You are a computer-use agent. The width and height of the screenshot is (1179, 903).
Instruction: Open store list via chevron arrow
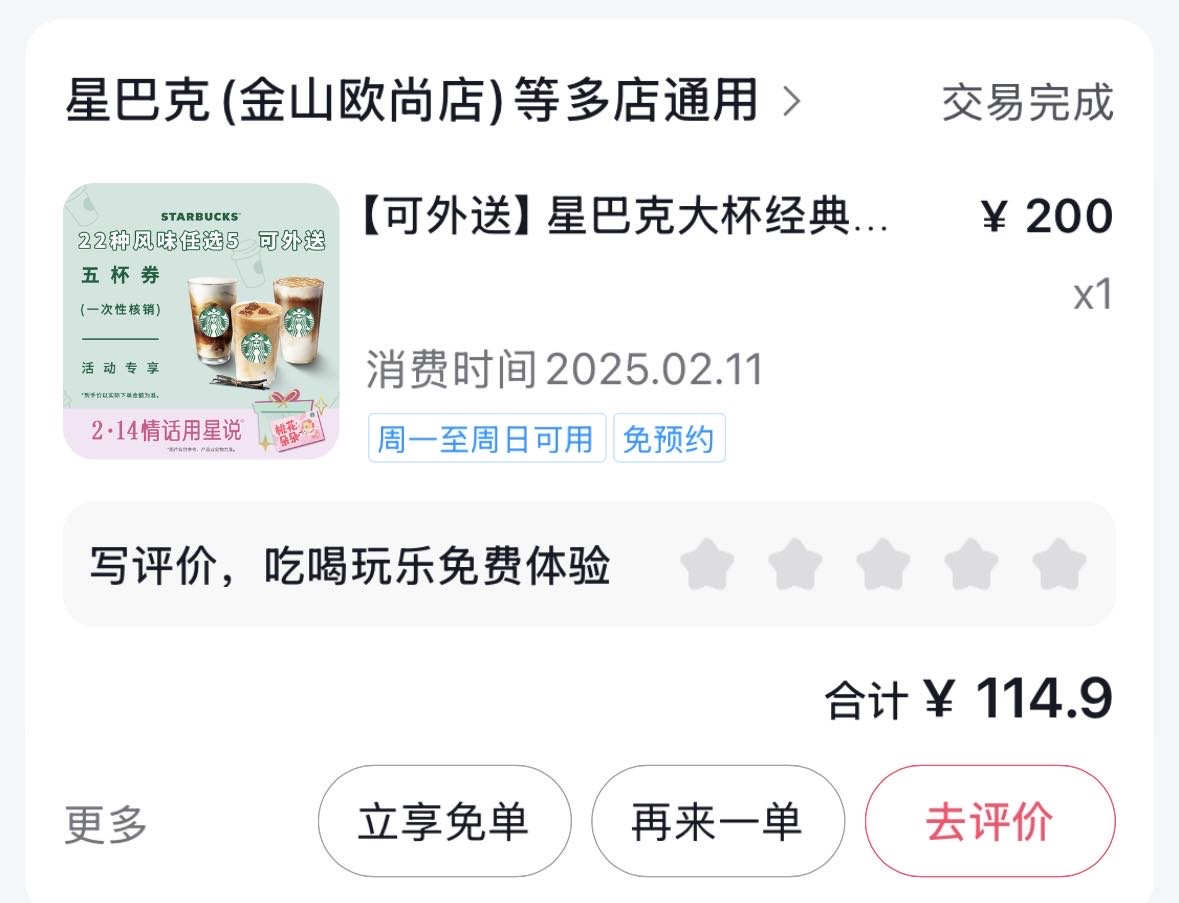(x=792, y=101)
